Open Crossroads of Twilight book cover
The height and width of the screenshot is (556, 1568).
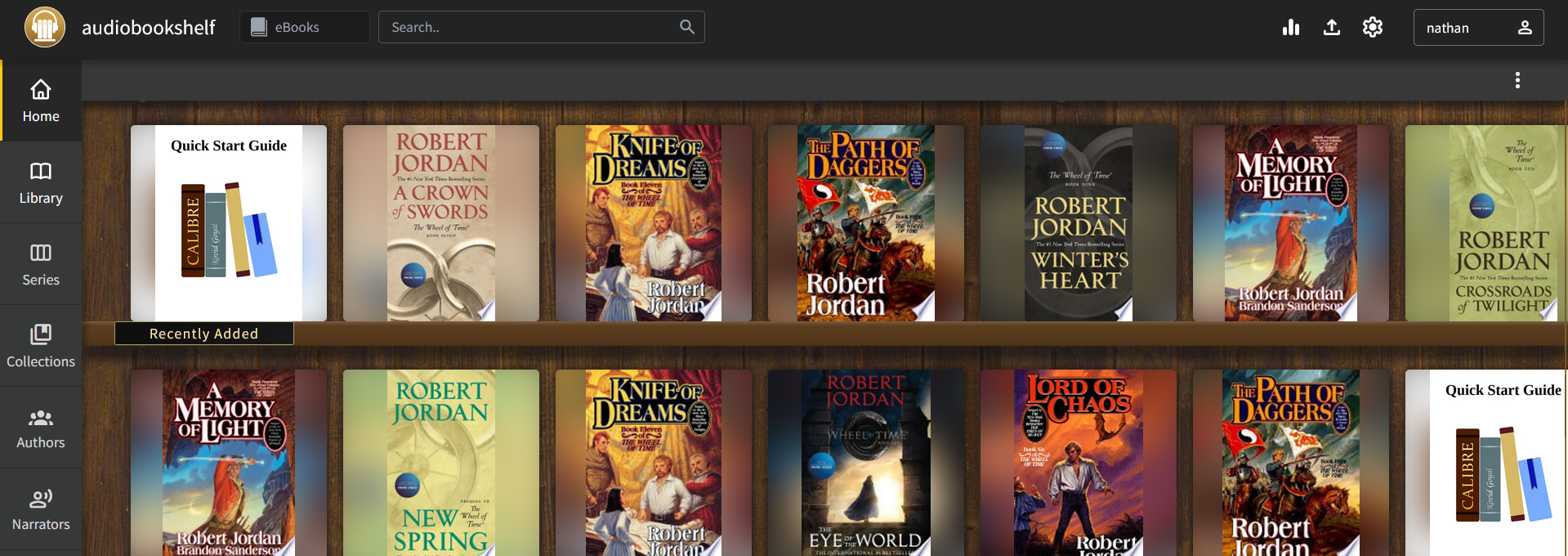[x=1486, y=223]
